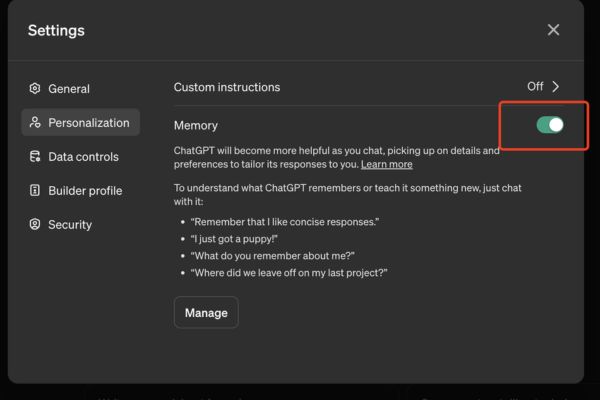The width and height of the screenshot is (600, 400).
Task: Close the Settings dialog with X
Action: pos(553,30)
